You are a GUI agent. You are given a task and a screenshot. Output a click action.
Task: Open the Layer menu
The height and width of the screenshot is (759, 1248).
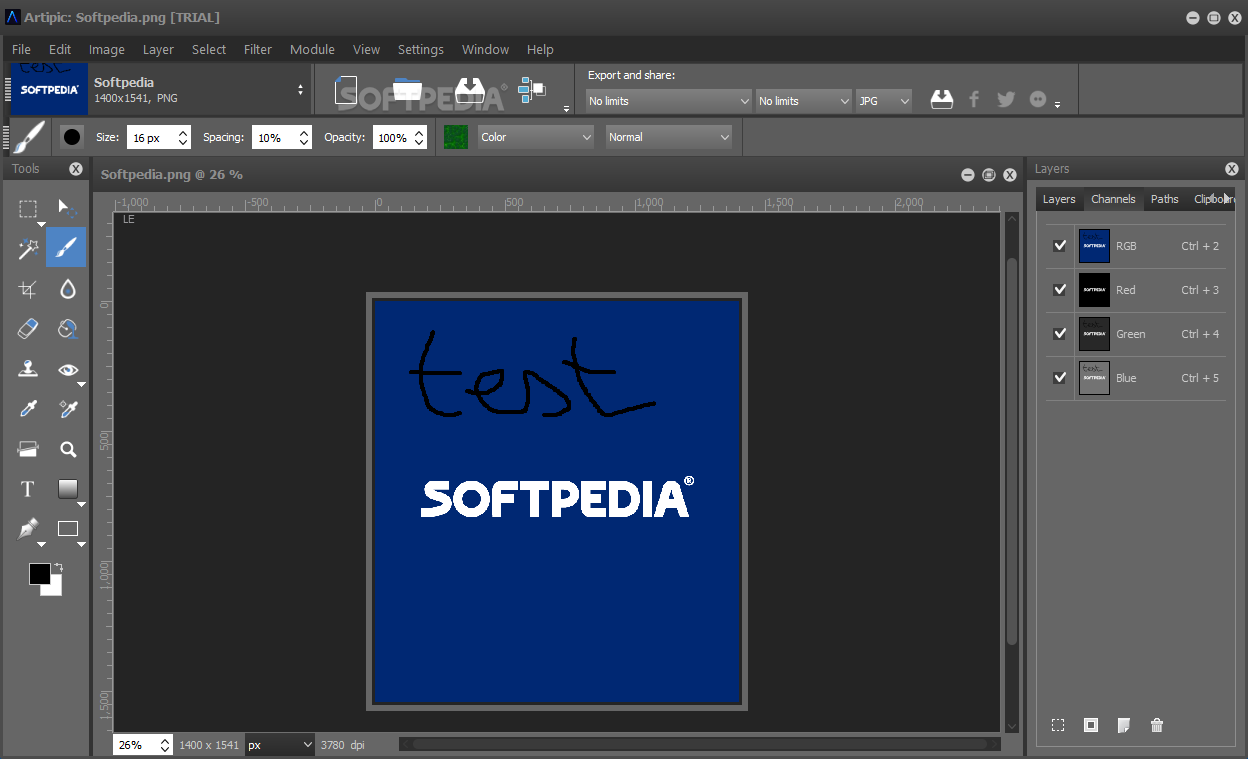pos(158,49)
